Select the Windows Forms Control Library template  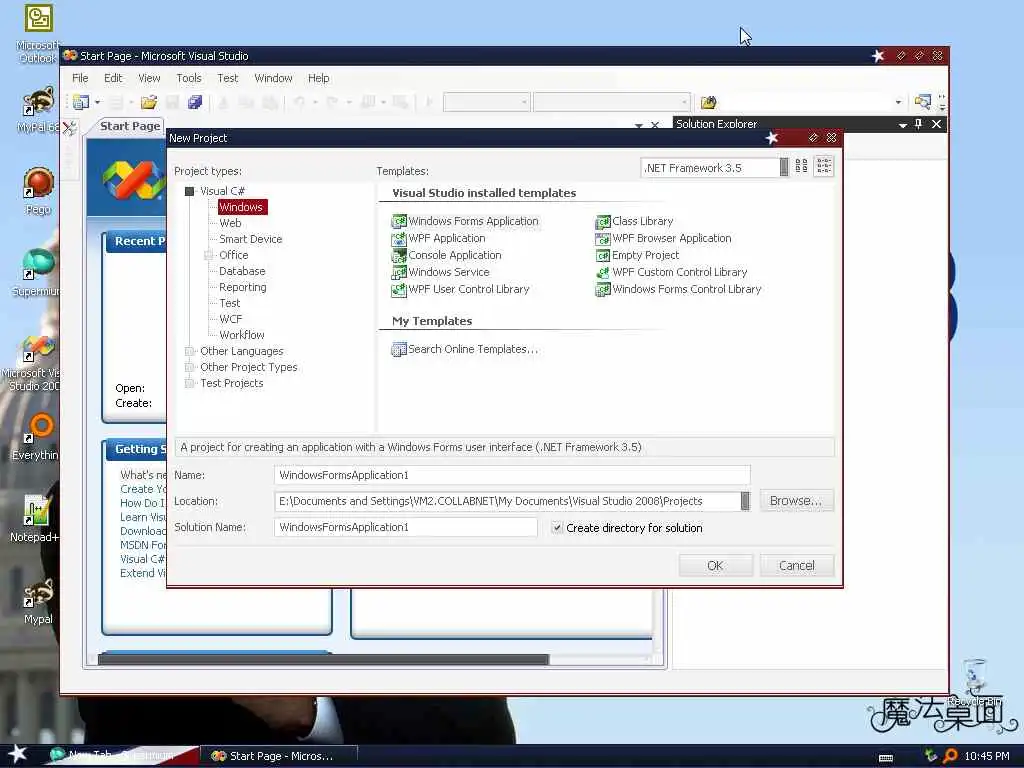(679, 289)
